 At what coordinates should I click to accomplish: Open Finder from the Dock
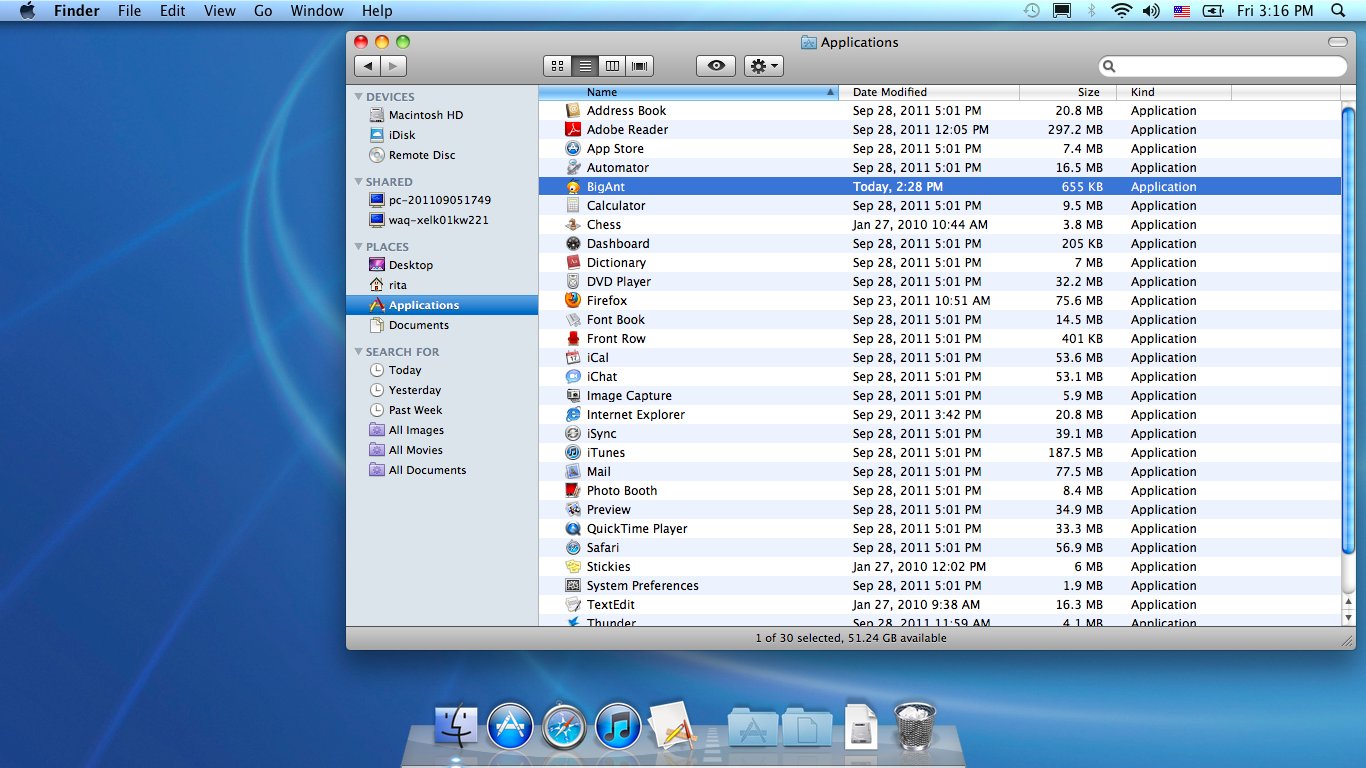pyautogui.click(x=456, y=725)
